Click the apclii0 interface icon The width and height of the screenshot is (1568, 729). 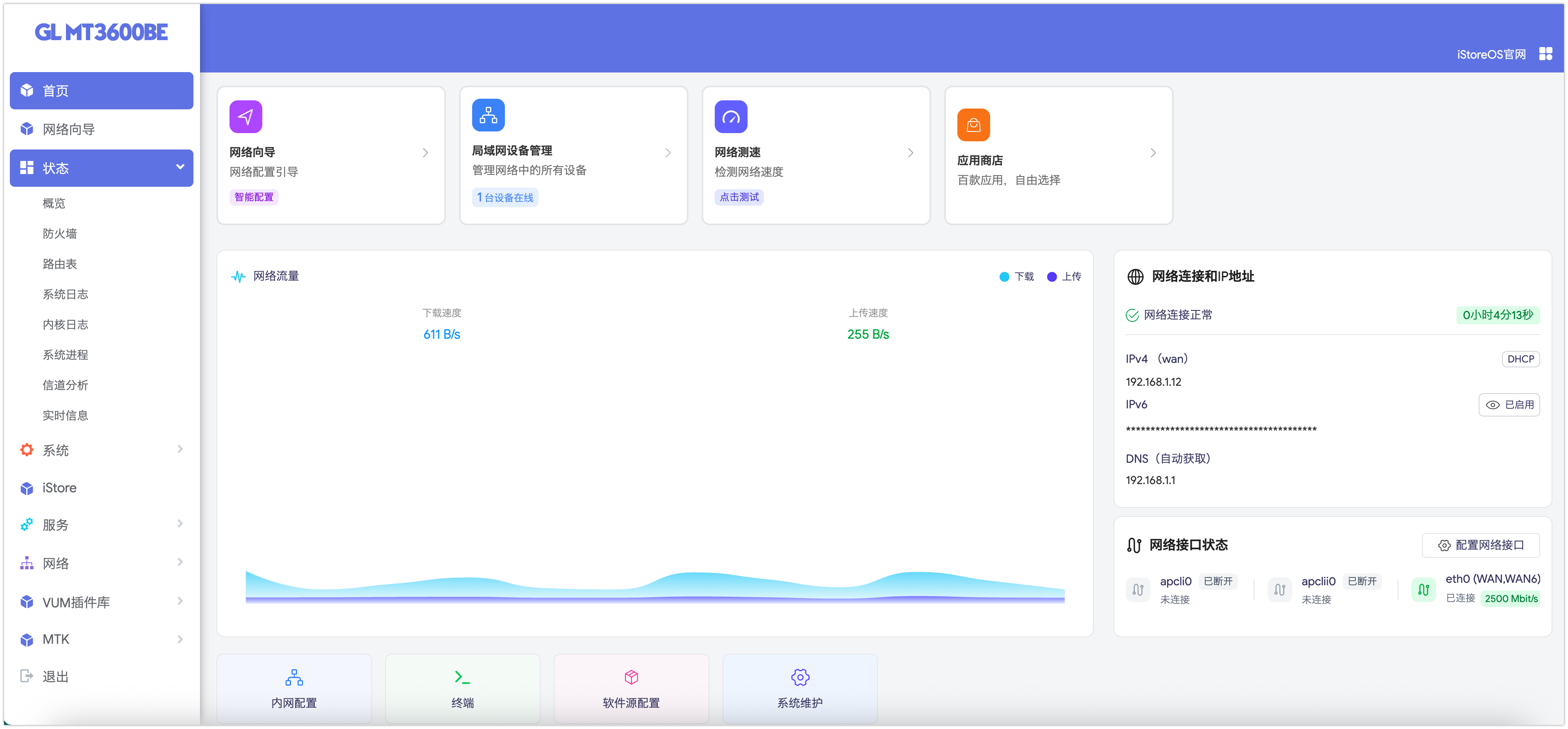tap(1279, 590)
